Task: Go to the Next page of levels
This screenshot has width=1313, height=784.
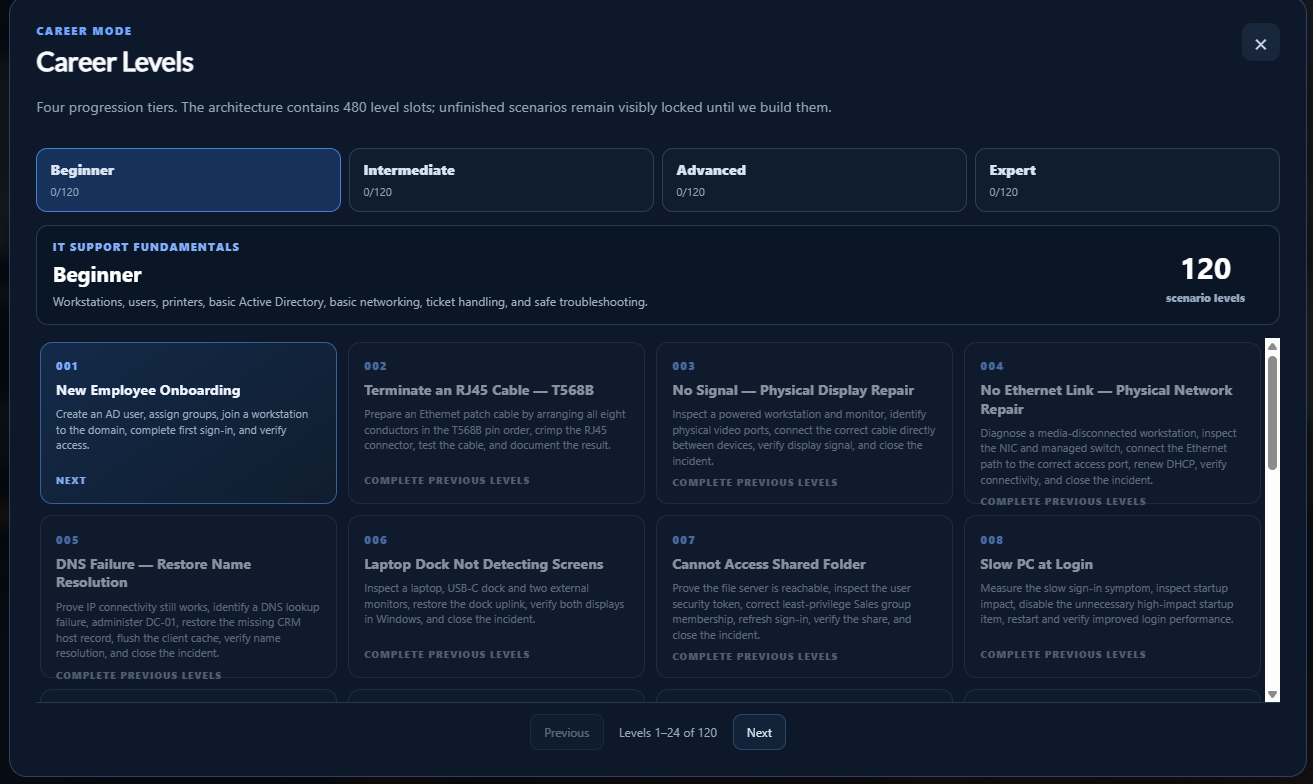Action: click(x=759, y=732)
